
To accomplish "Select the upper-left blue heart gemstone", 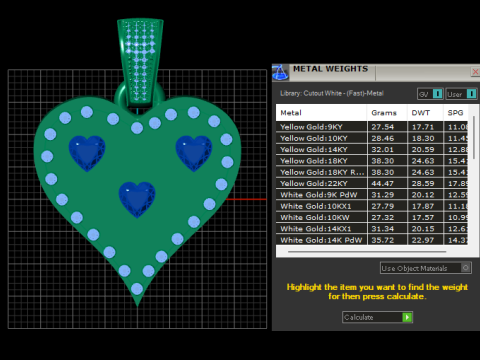I will coord(87,153).
